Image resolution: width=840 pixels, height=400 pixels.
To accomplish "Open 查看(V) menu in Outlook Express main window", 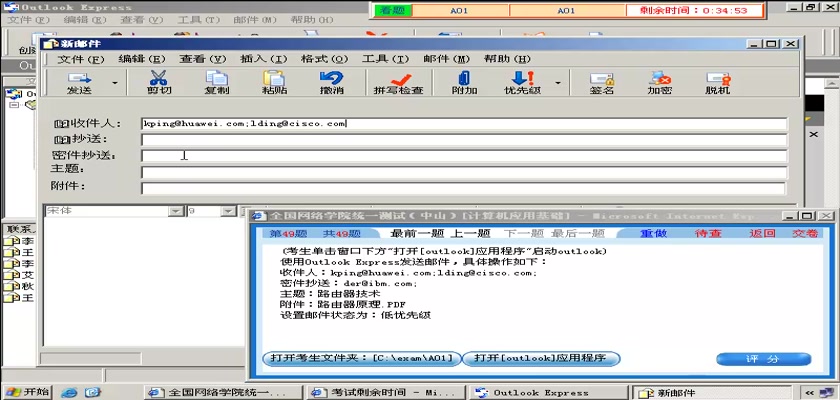I will pyautogui.click(x=141, y=20).
